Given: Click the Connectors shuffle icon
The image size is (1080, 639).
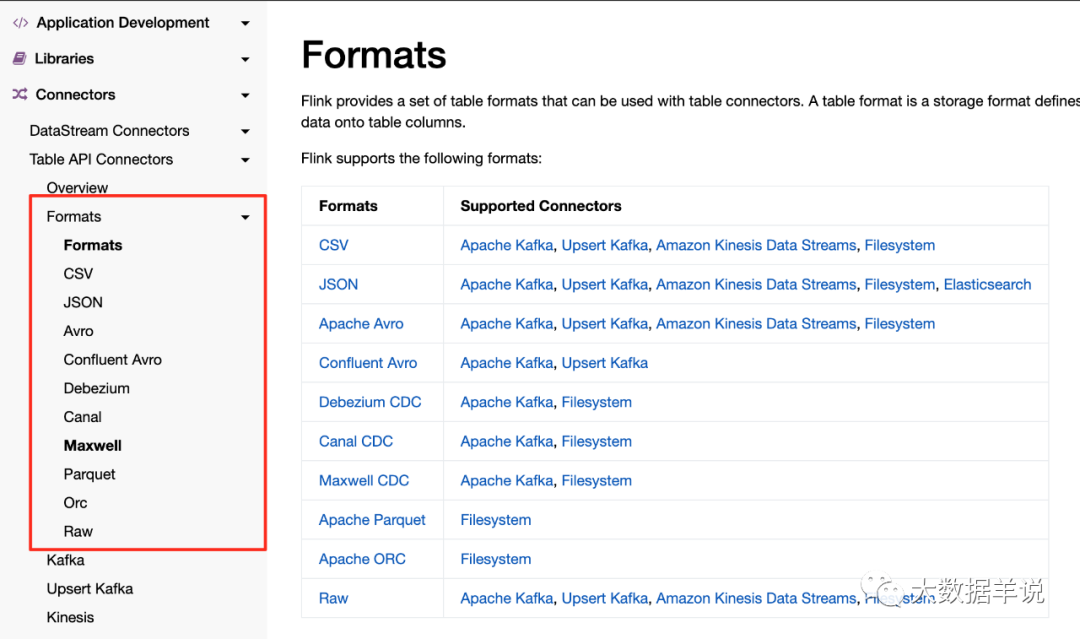Looking at the screenshot, I should tap(19, 94).
